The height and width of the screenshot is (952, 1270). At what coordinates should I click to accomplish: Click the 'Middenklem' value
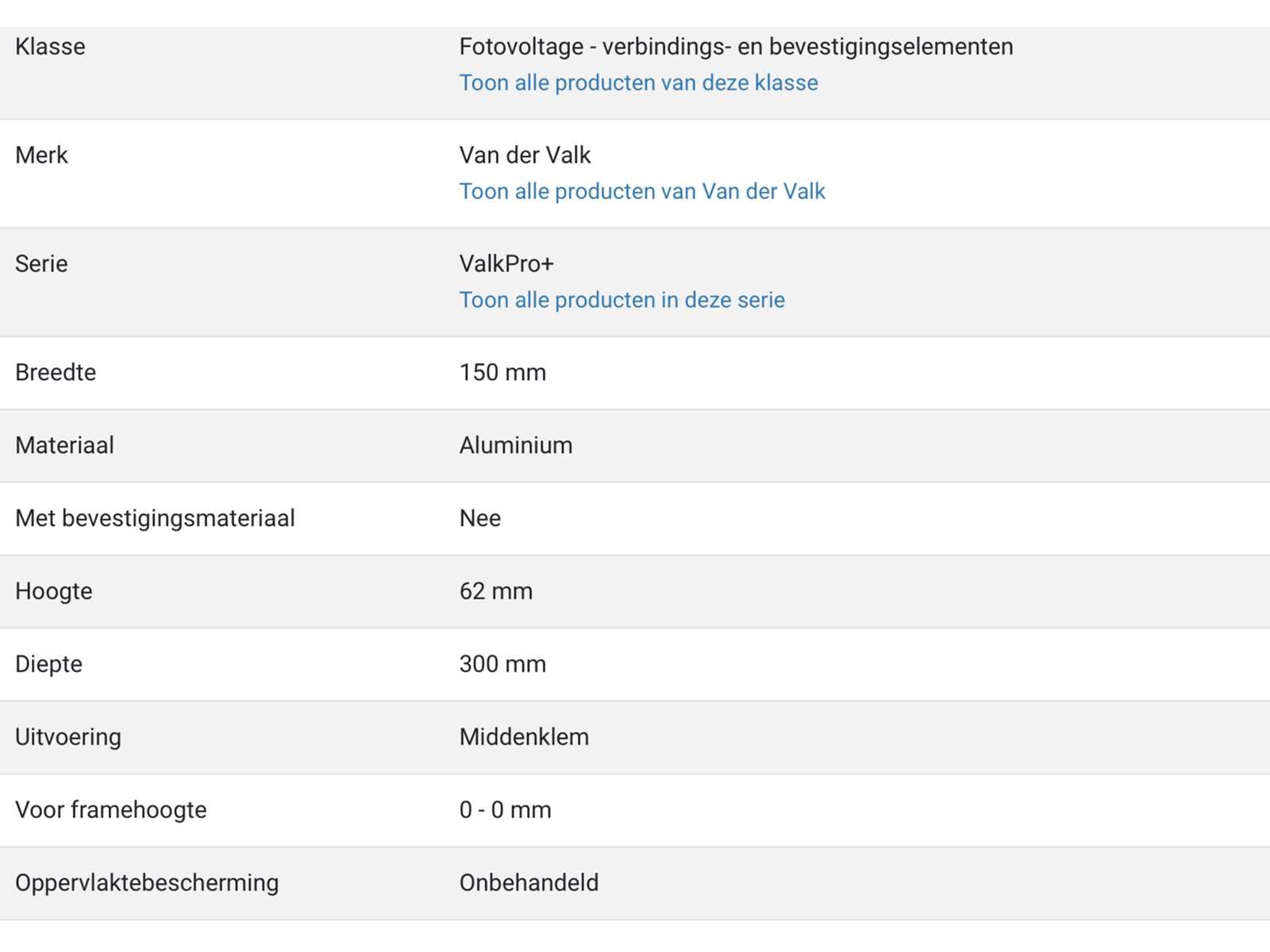click(524, 737)
